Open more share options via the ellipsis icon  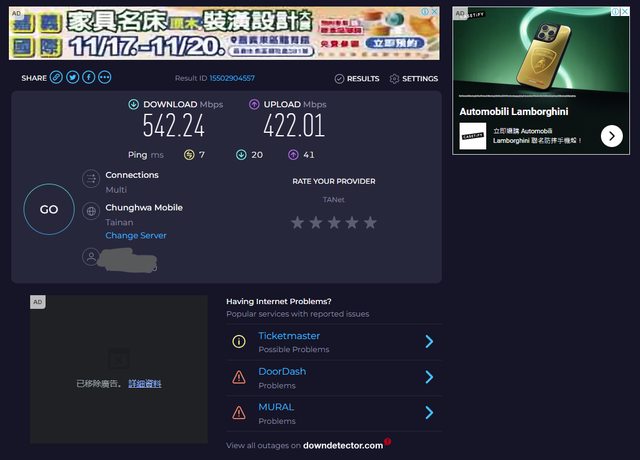pos(104,77)
